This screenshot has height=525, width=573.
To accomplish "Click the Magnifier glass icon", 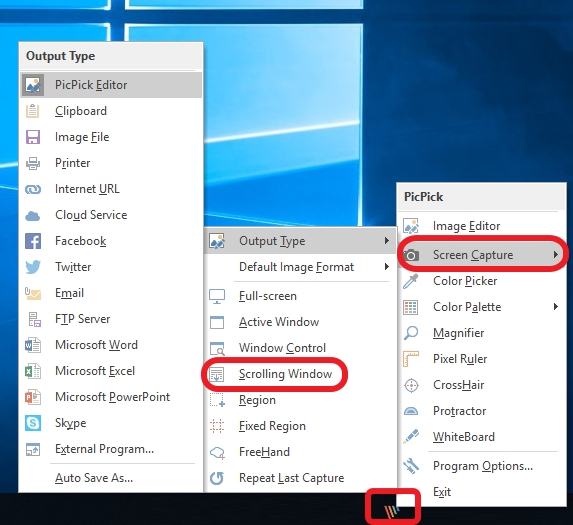I will pyautogui.click(x=411, y=333).
